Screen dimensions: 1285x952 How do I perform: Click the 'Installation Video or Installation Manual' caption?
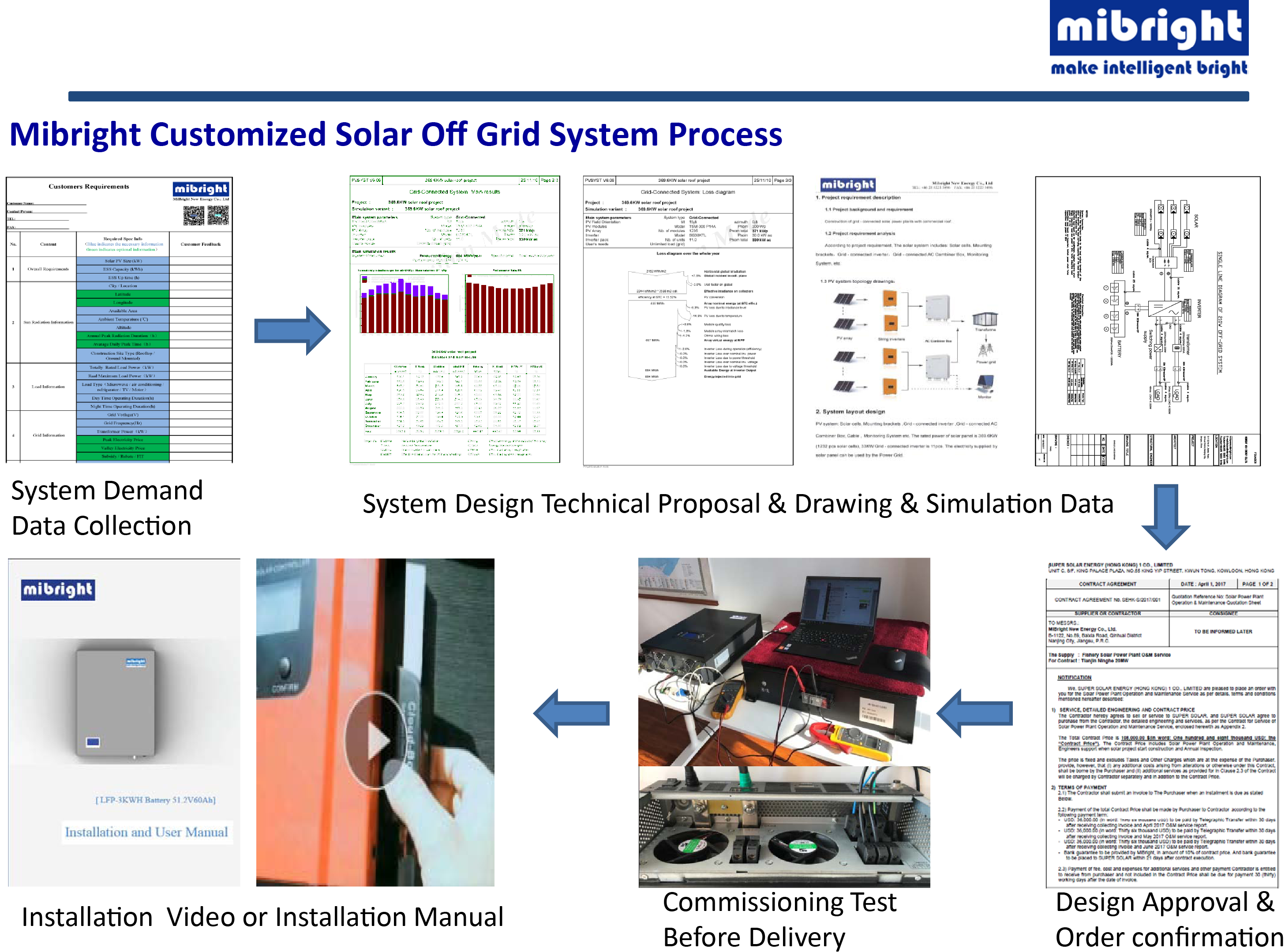coord(262,918)
